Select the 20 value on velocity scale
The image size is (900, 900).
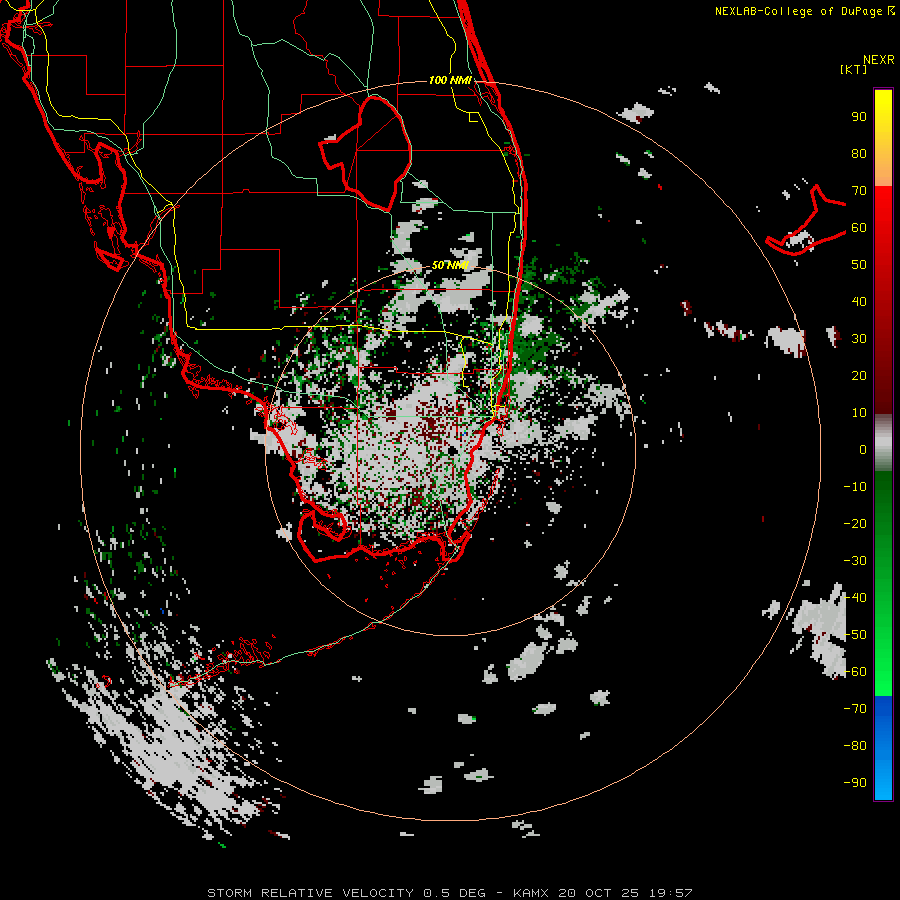coord(859,376)
